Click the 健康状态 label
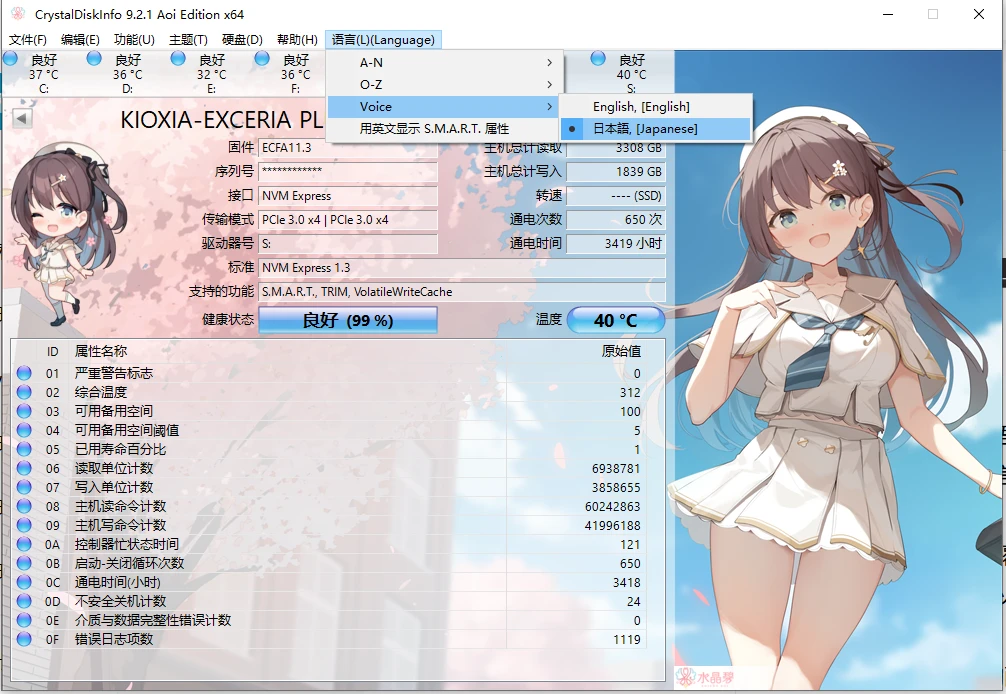Viewport: 1006px width, 694px height. 228,319
